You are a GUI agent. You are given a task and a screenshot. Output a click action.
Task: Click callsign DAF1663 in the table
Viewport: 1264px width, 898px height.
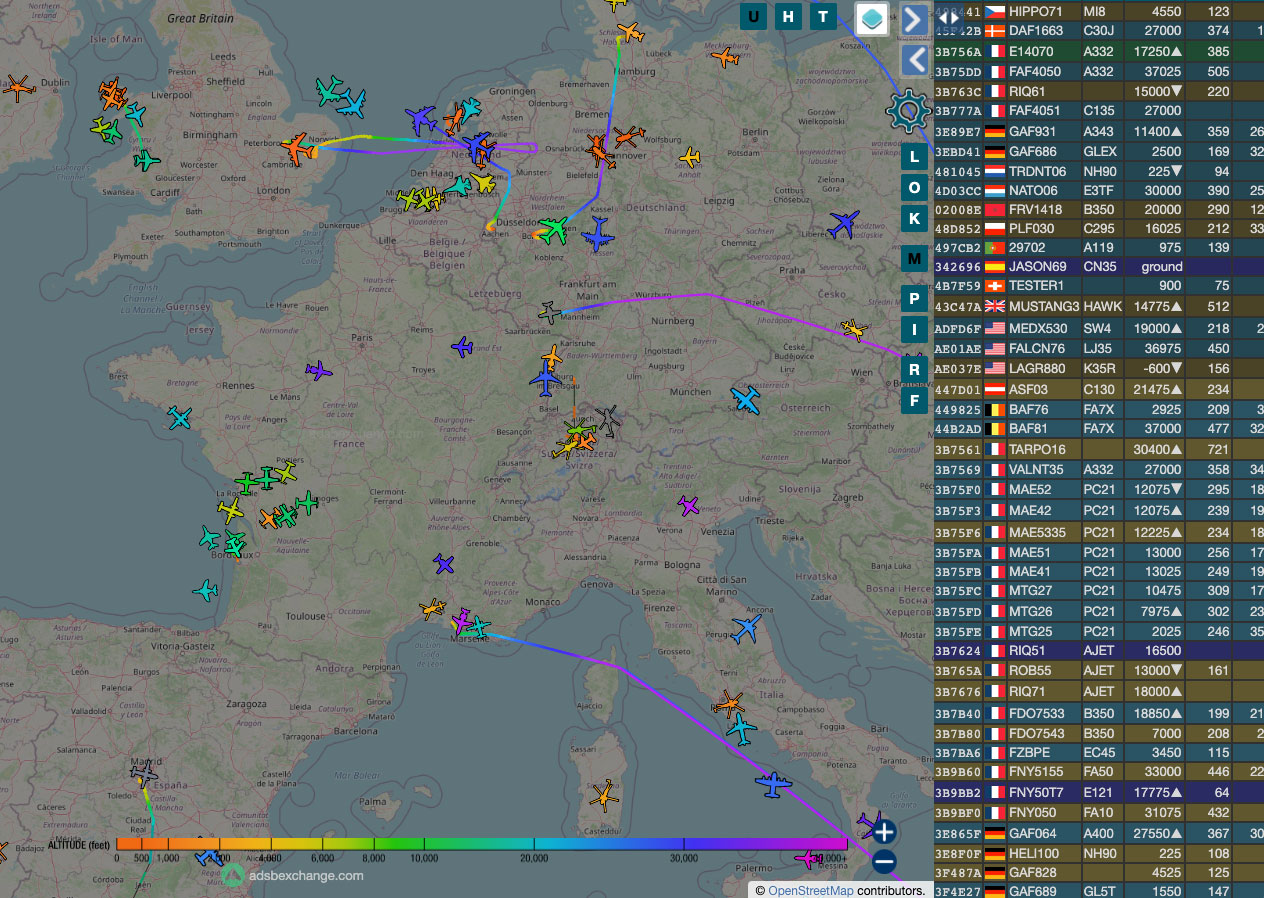[x=1037, y=31]
